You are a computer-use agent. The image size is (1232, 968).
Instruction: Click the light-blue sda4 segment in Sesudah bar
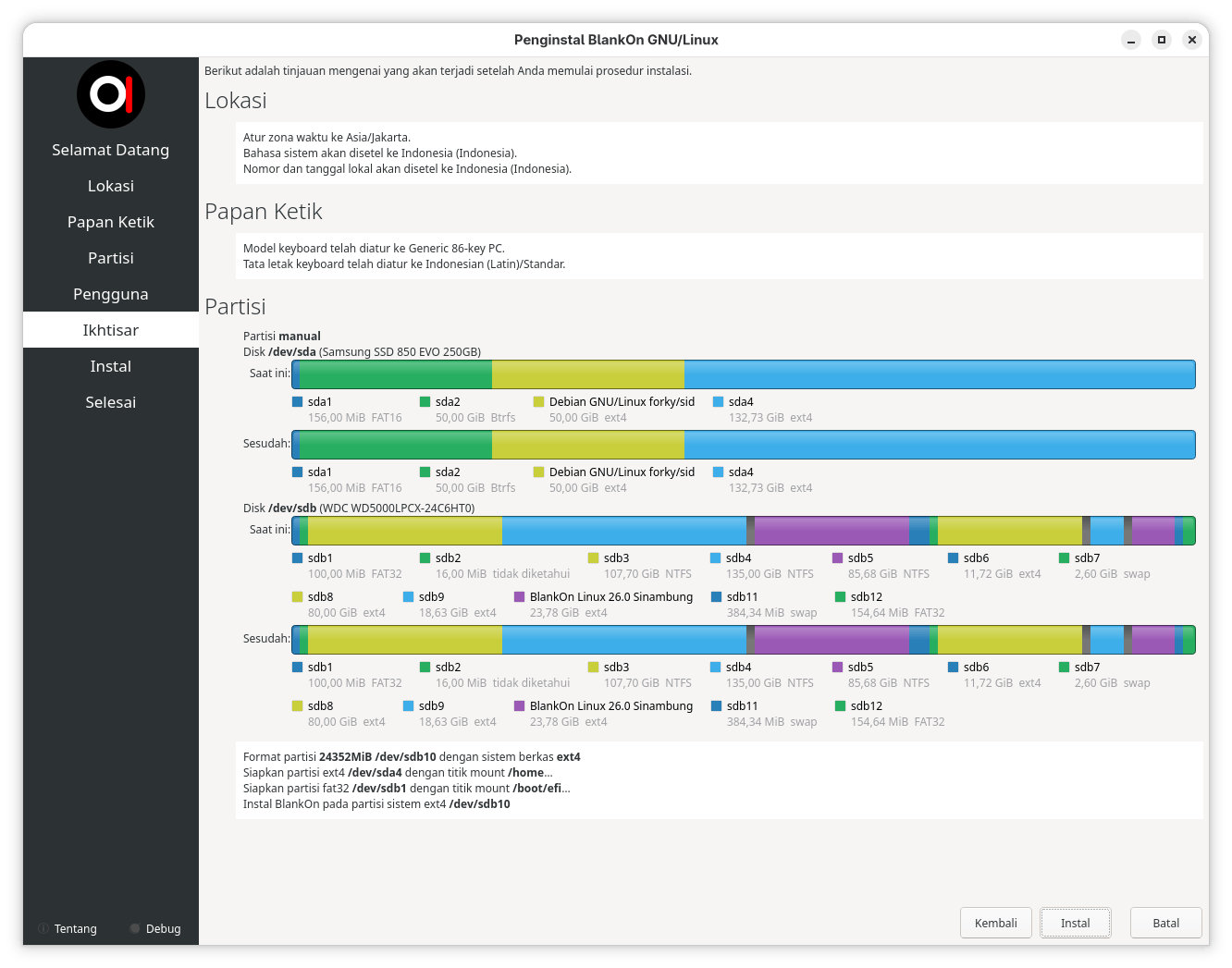pyautogui.click(x=940, y=445)
